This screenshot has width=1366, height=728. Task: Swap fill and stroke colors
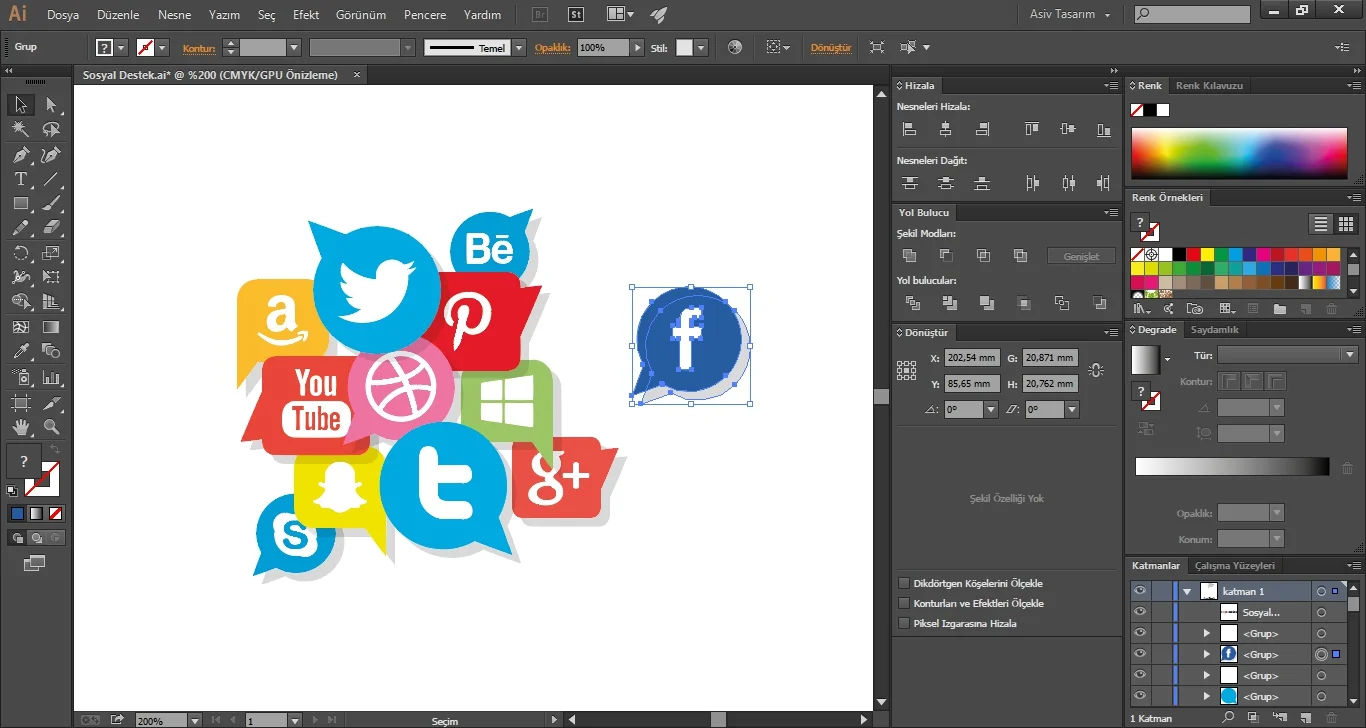pos(55,451)
